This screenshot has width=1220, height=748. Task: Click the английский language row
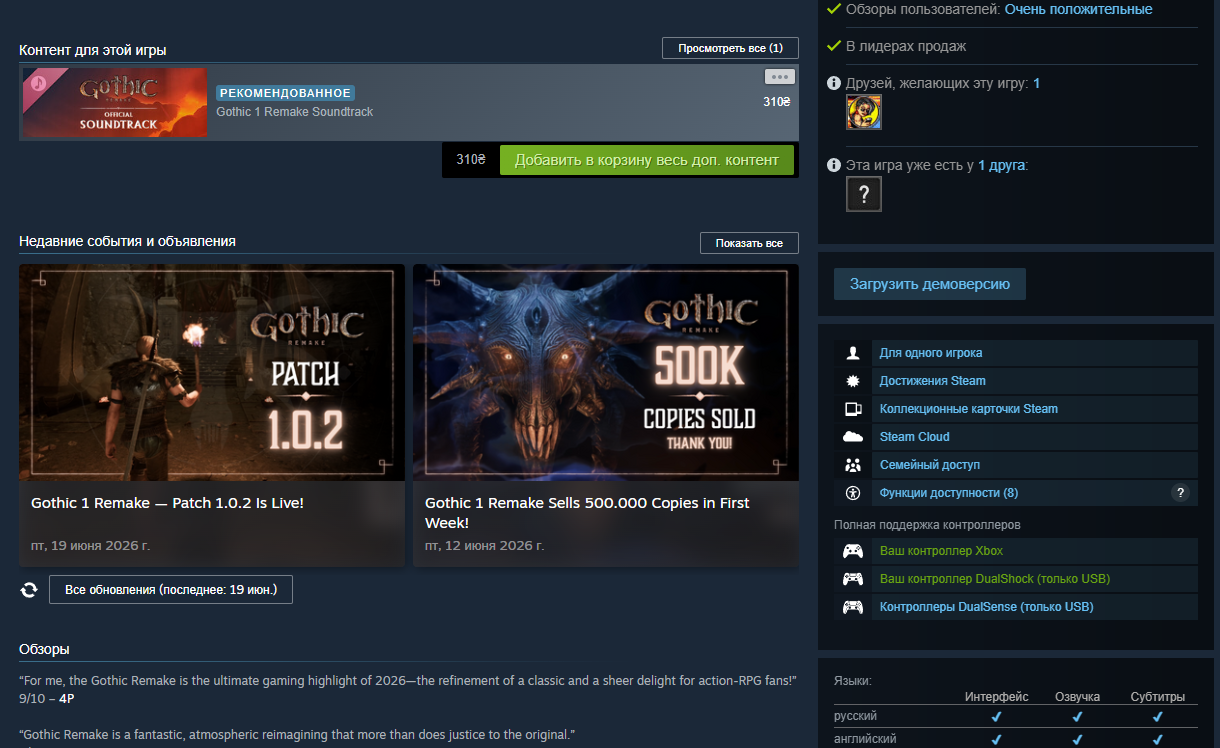pos(1016,739)
